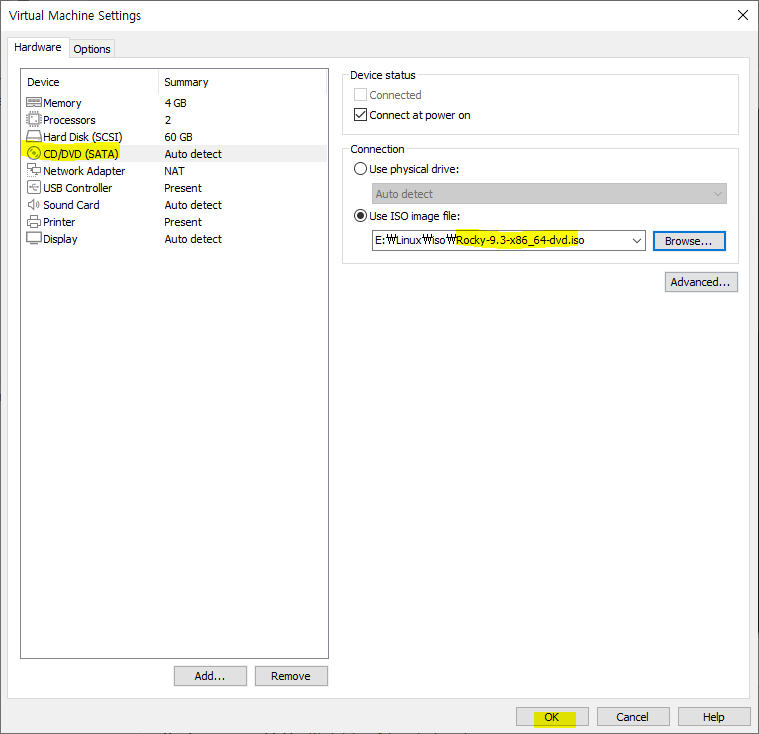Click the Browse... button
Screen dimensions: 759x734
point(689,241)
